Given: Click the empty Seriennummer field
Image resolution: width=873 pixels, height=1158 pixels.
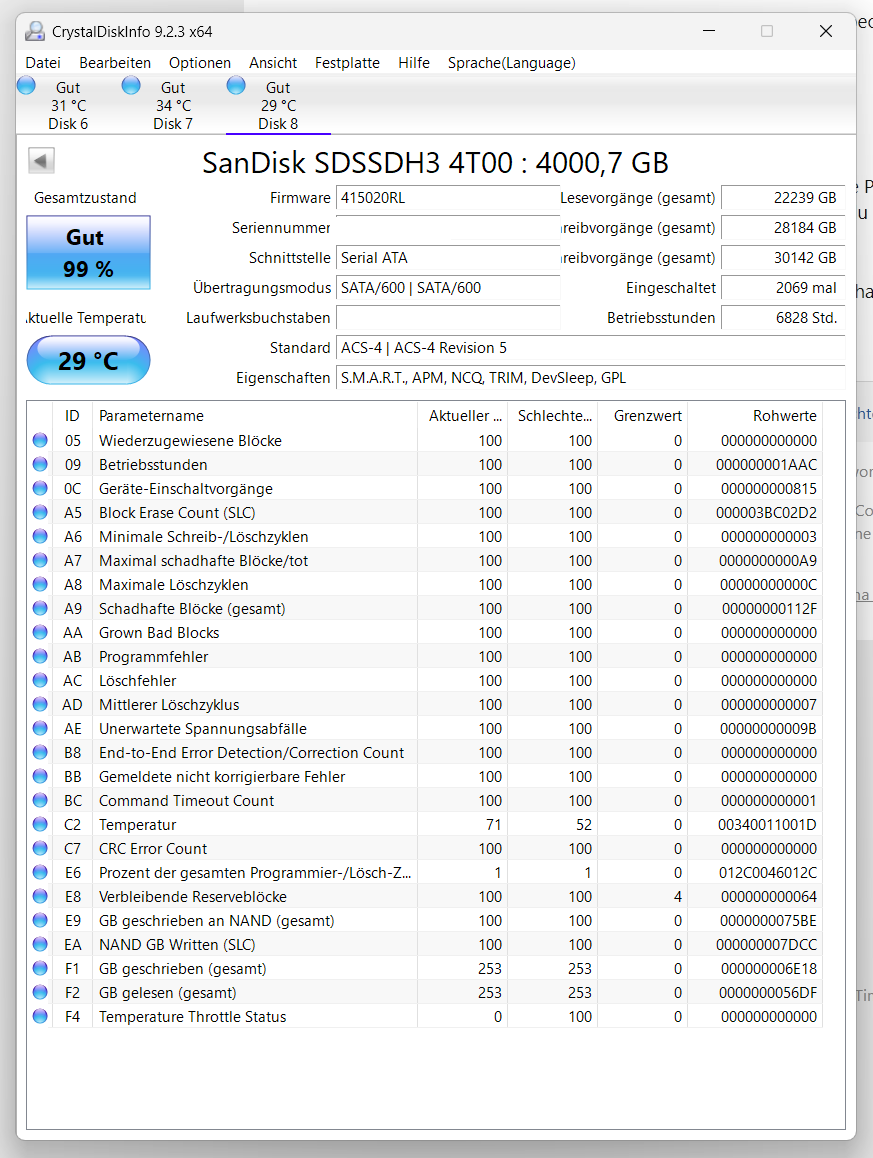Looking at the screenshot, I should point(448,228).
